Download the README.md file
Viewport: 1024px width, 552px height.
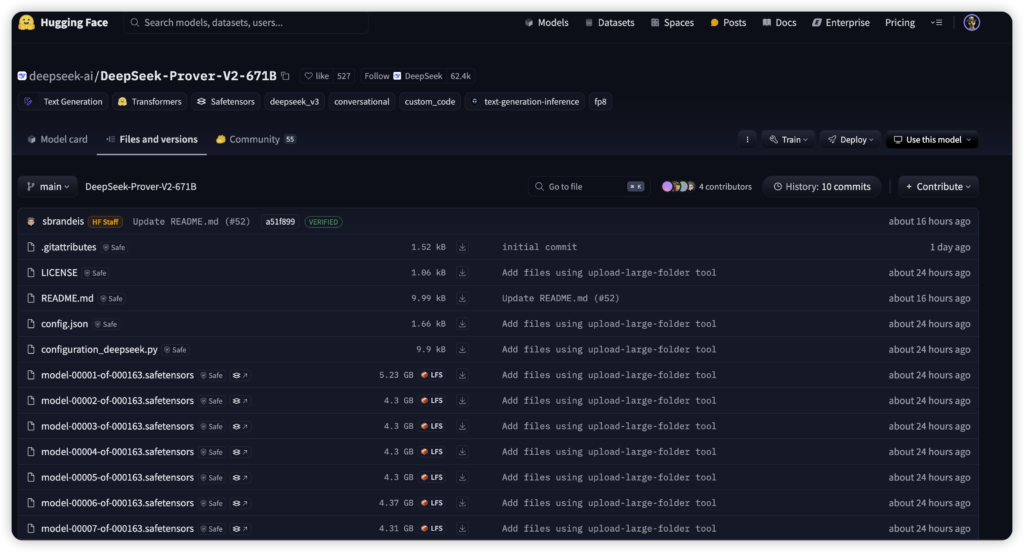[x=462, y=298]
